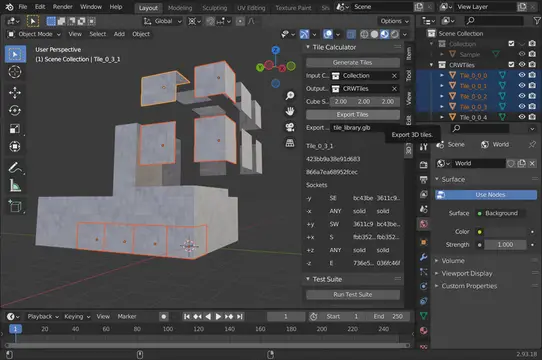The height and width of the screenshot is (360, 542).
Task: Click the outliner filter funnel icon
Action: point(537,21)
